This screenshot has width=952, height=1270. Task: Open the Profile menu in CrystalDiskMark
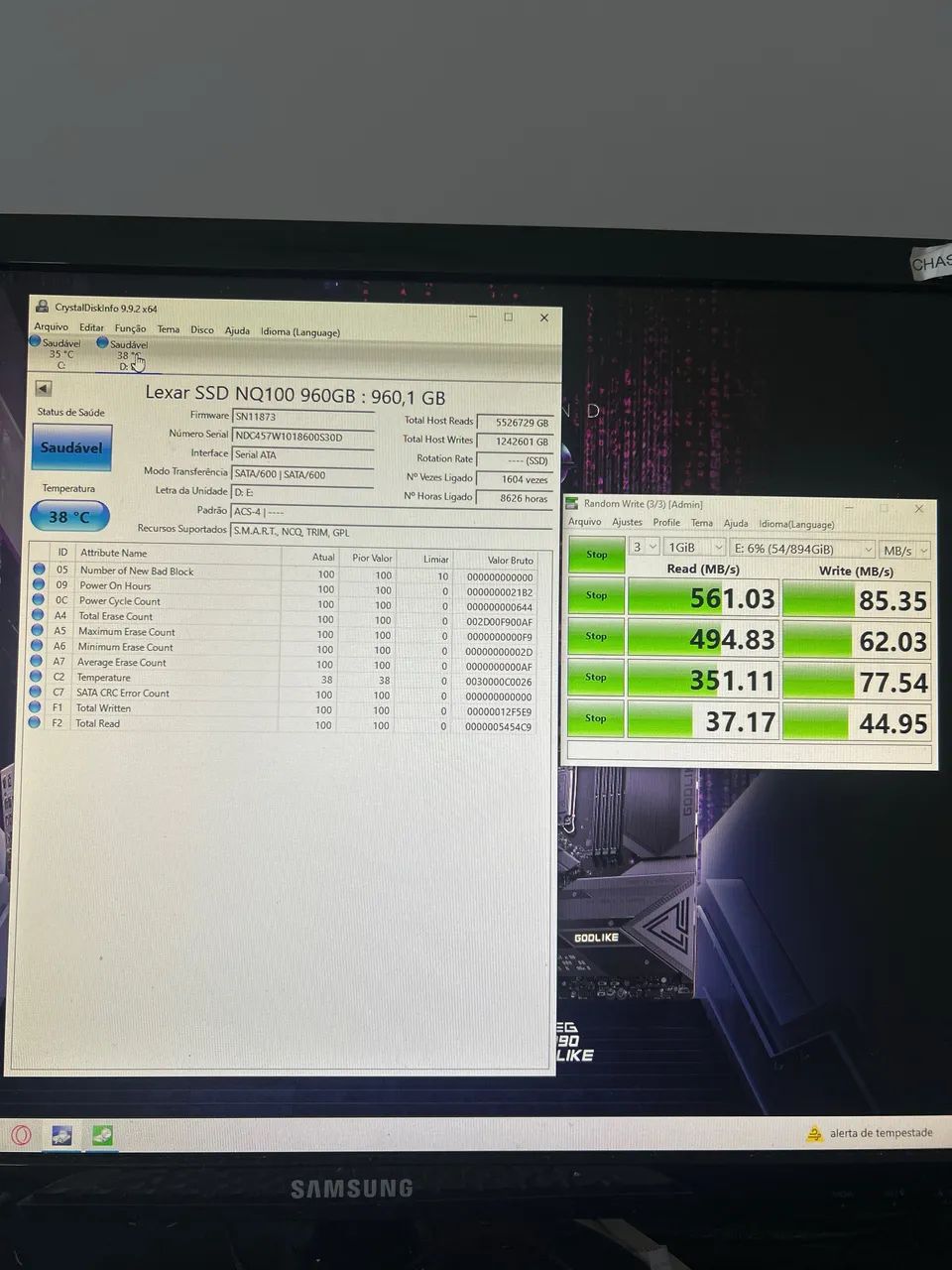(x=666, y=523)
